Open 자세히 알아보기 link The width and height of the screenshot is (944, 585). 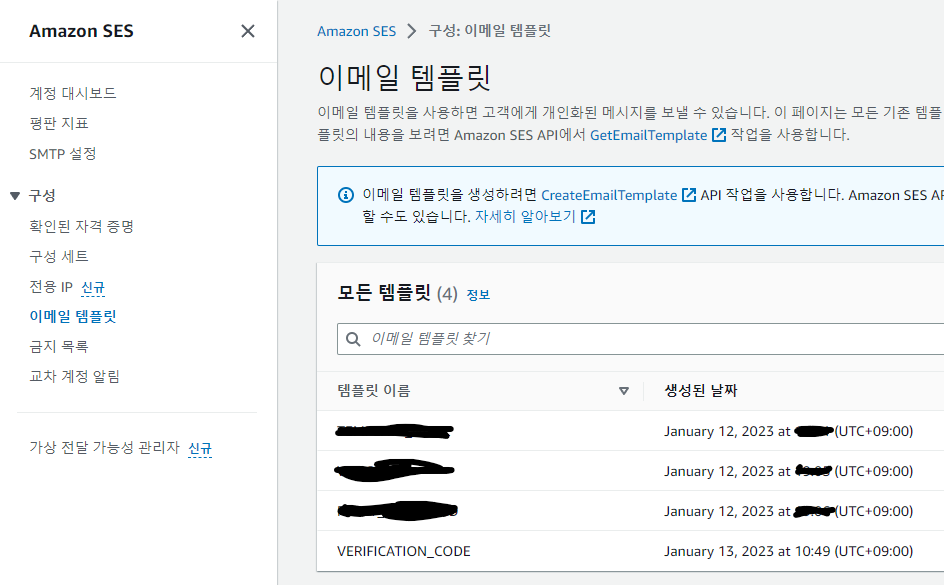pos(526,217)
